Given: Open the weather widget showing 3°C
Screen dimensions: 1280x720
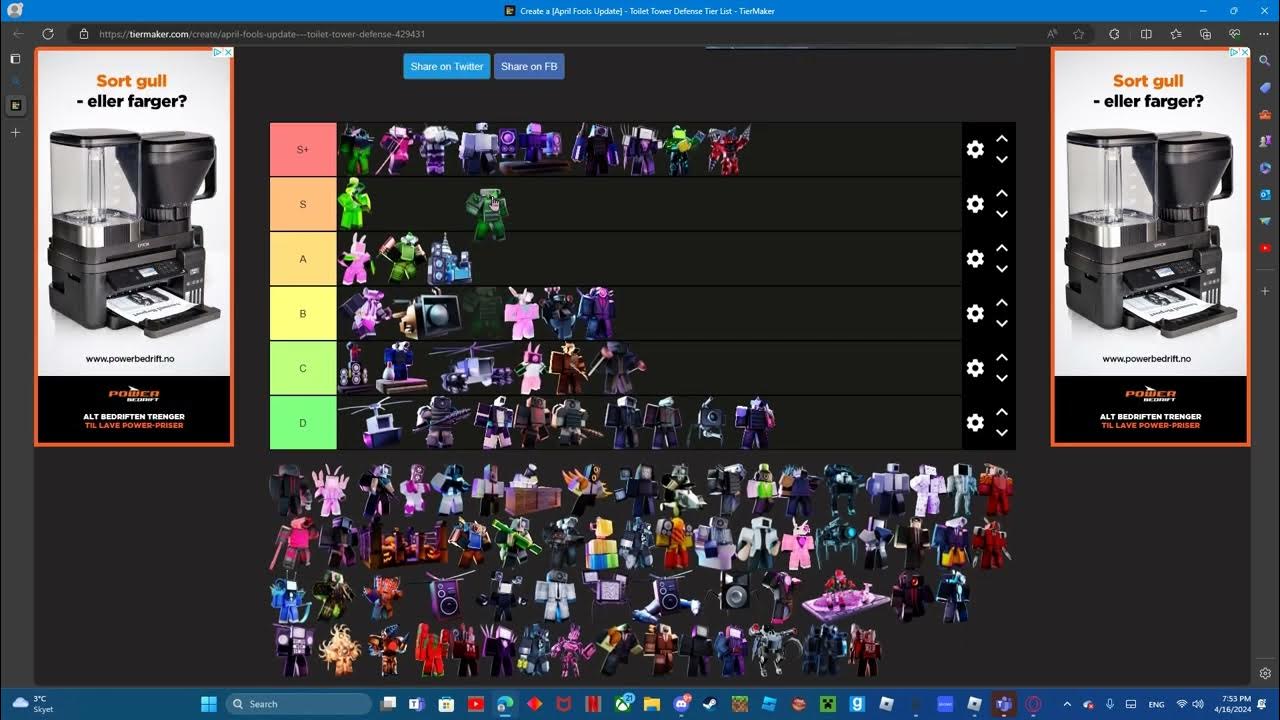Looking at the screenshot, I should (32, 704).
